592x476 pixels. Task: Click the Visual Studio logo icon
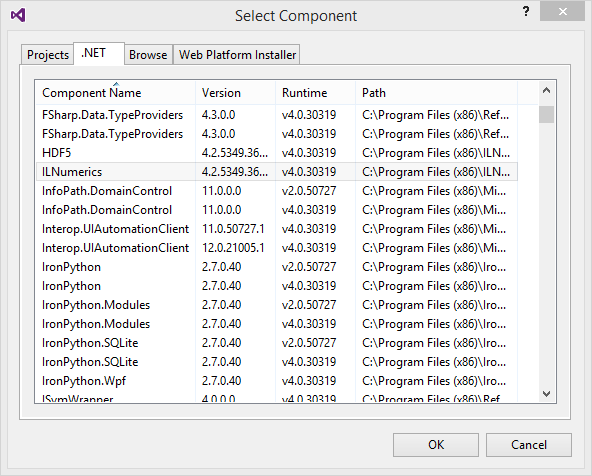click(18, 15)
